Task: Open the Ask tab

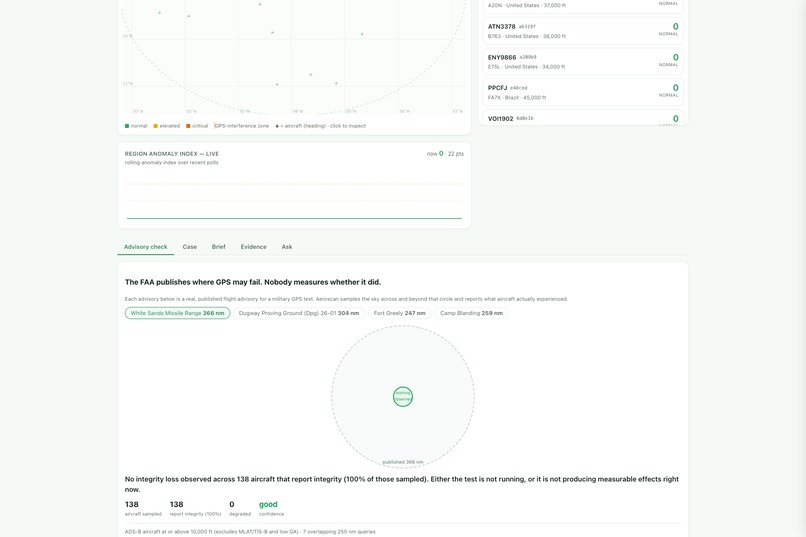Action: click(287, 247)
